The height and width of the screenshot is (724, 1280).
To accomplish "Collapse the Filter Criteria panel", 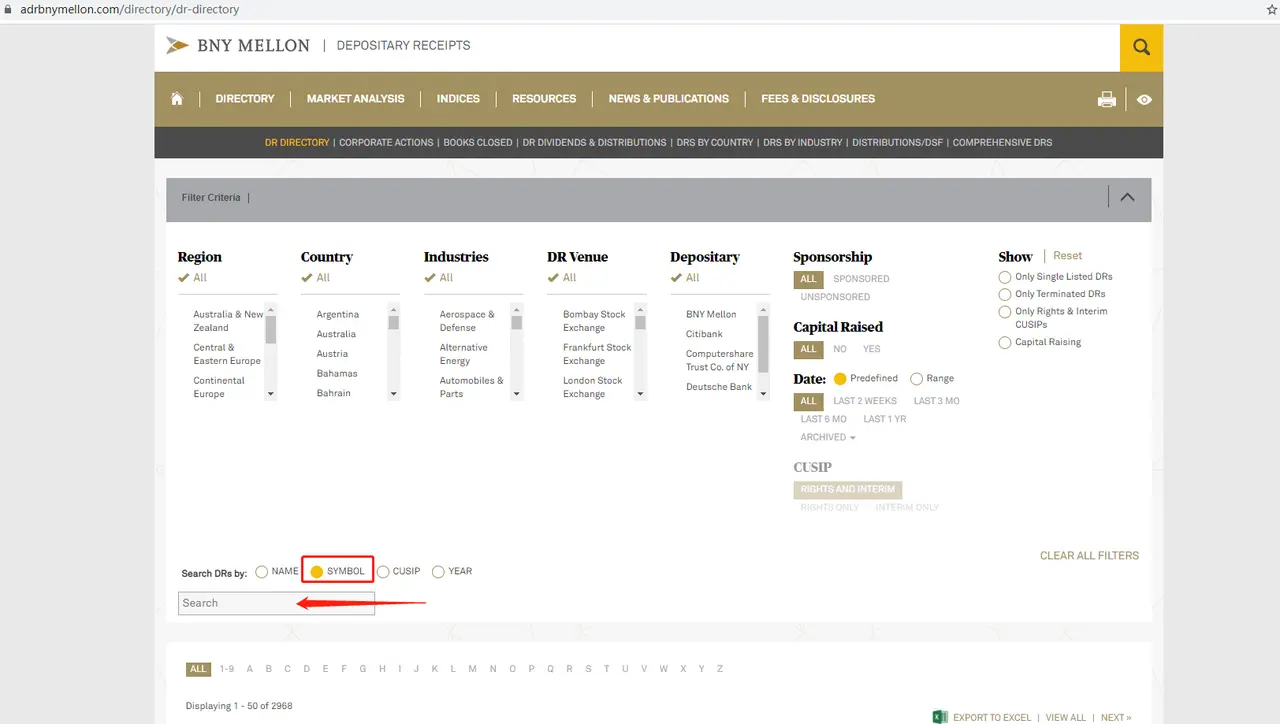I will [1127, 197].
